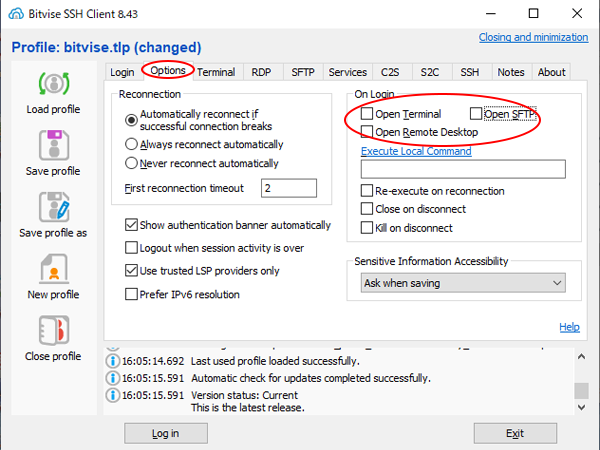The height and width of the screenshot is (450, 600).
Task: Open Sensitive Information Accessibility dropdown
Action: point(463,283)
